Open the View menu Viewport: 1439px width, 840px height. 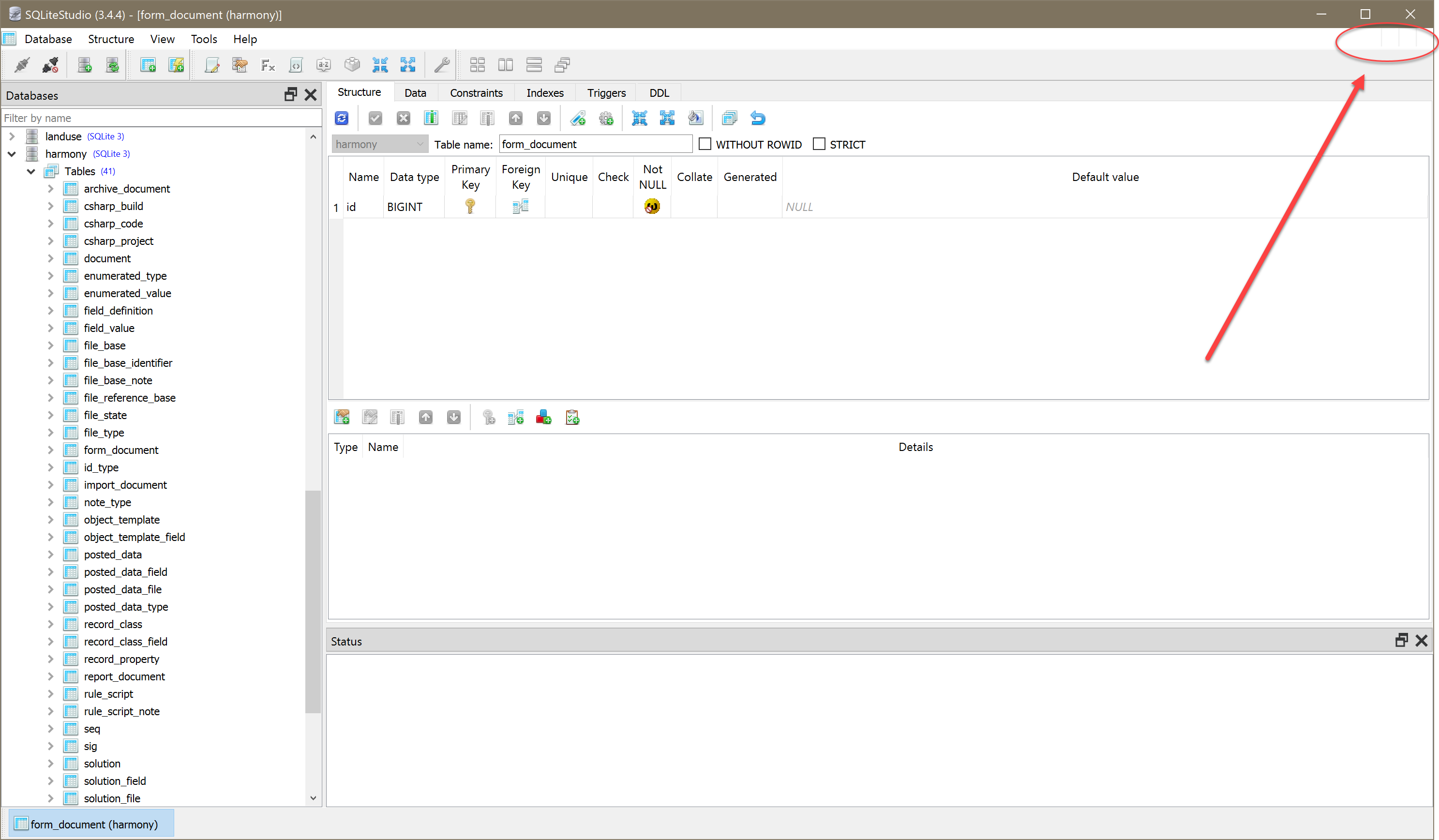(162, 39)
